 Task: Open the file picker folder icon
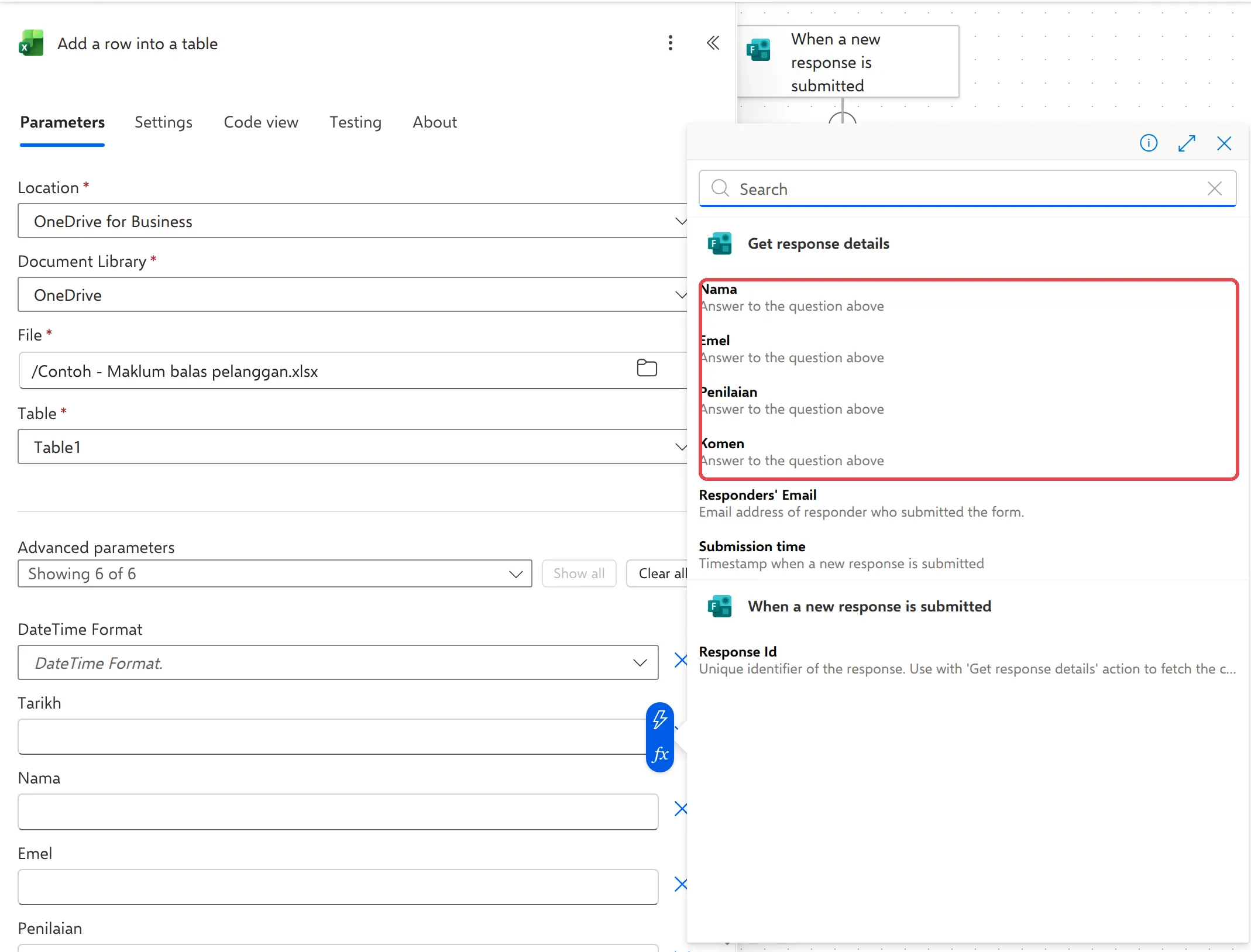(x=647, y=368)
